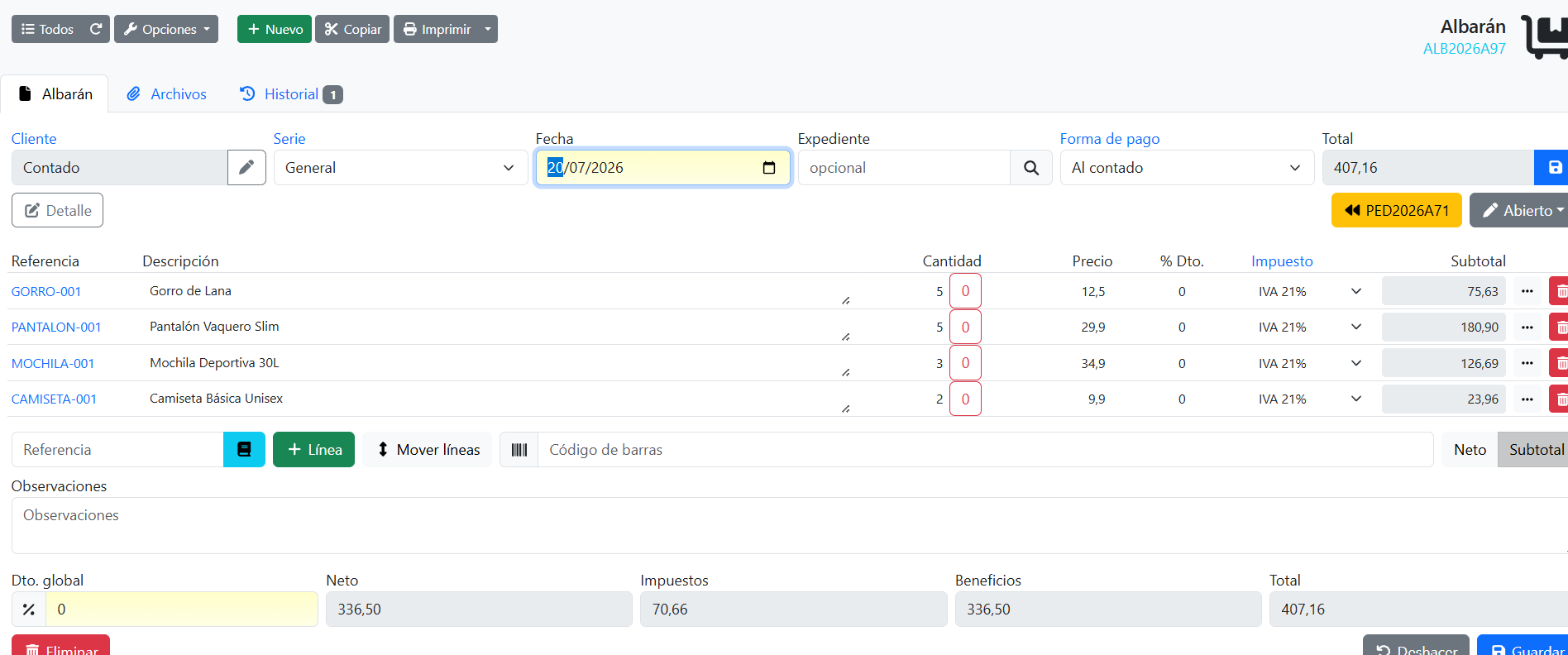Open more options for PANTALON-001 line
The width and height of the screenshot is (1568, 655).
pyautogui.click(x=1527, y=327)
